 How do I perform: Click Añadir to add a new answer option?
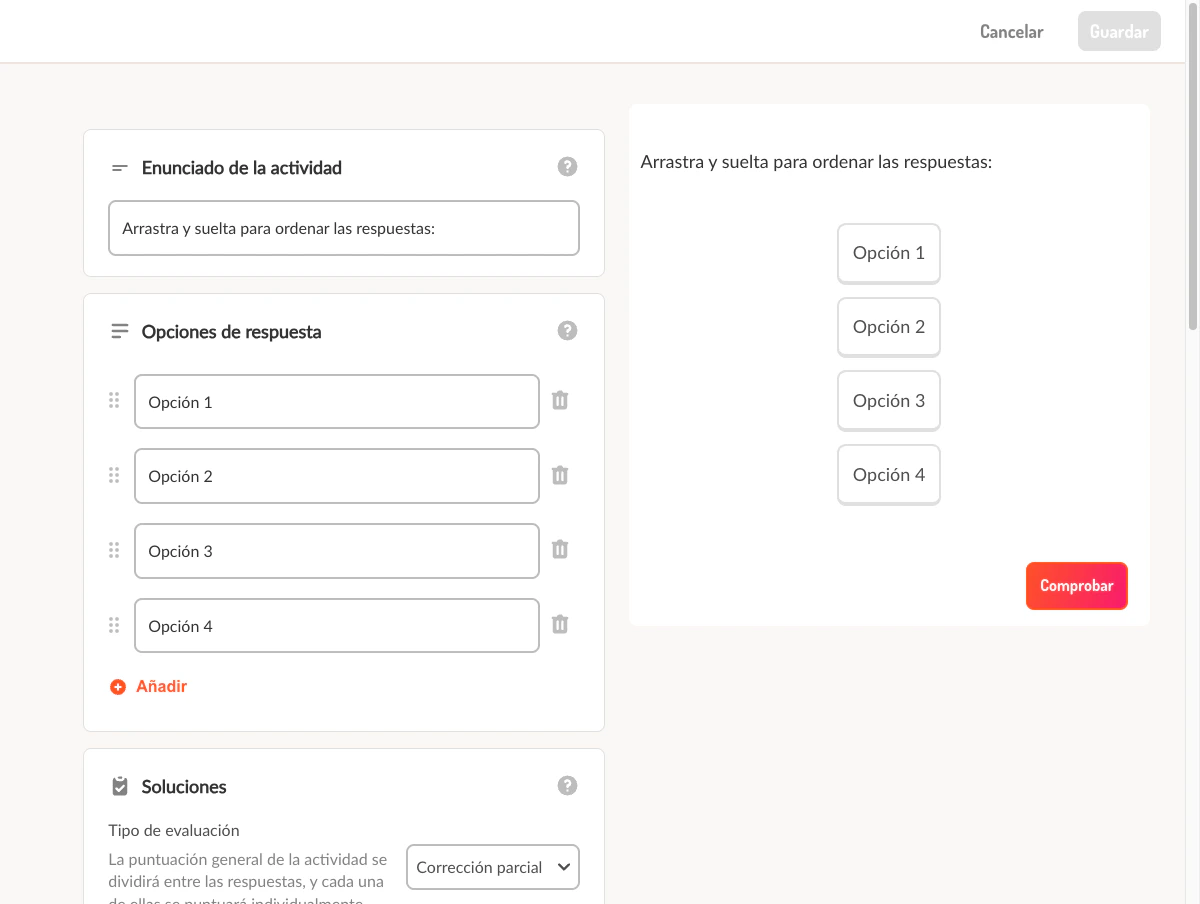161,686
